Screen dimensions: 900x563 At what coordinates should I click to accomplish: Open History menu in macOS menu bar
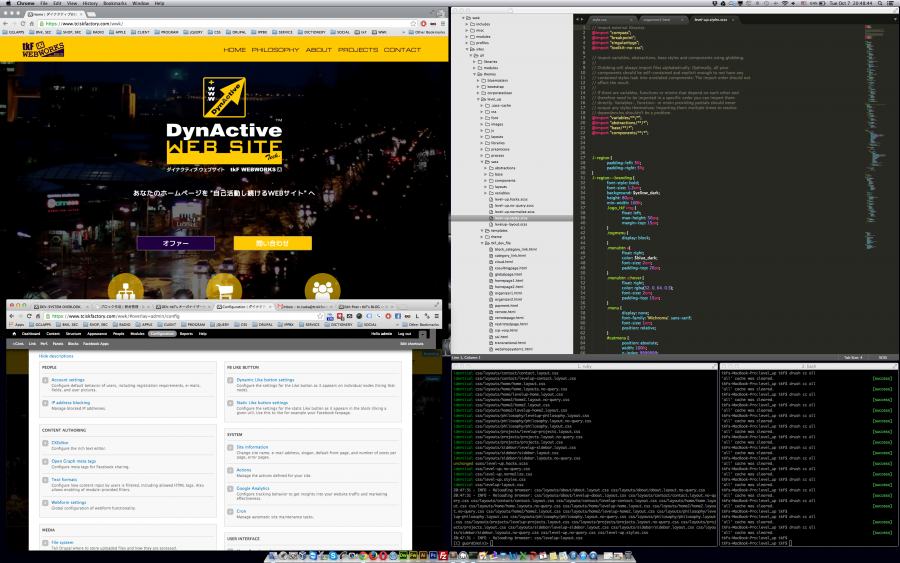click(x=90, y=3)
